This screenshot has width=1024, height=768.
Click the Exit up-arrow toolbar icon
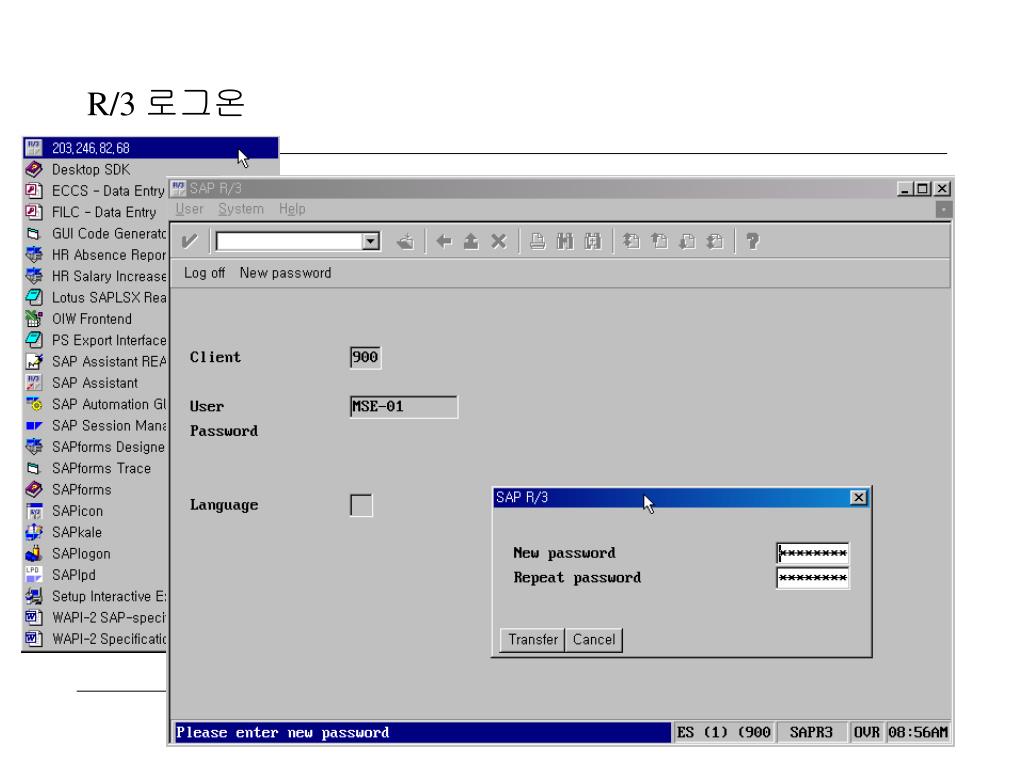point(471,242)
